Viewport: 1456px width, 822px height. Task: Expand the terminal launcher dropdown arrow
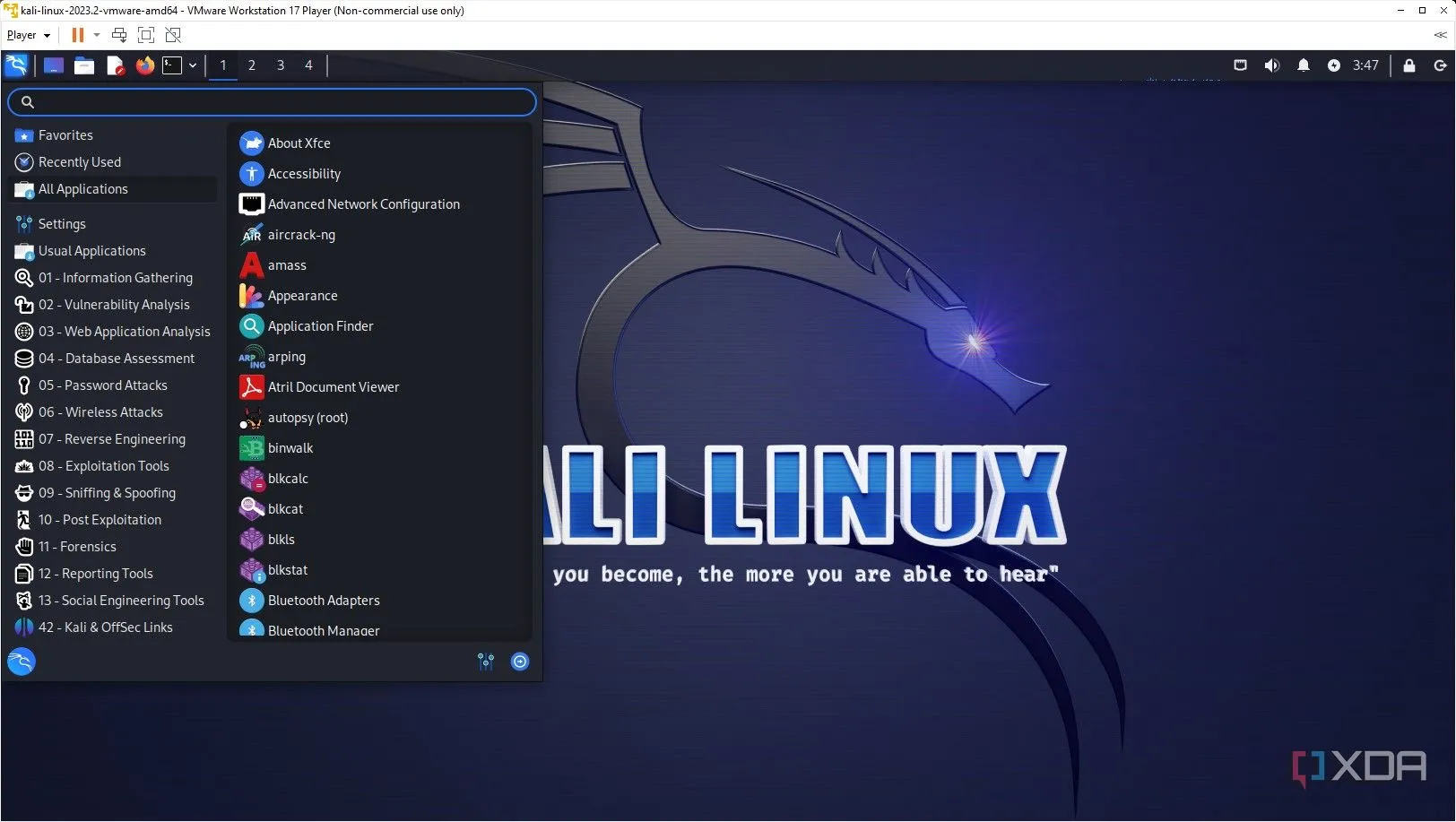(193, 65)
